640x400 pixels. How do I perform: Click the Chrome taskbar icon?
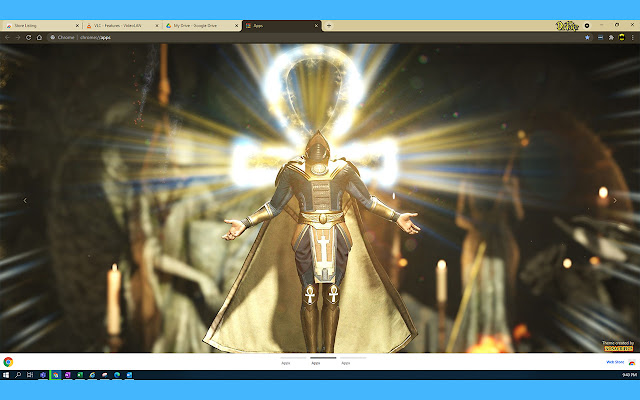point(55,375)
